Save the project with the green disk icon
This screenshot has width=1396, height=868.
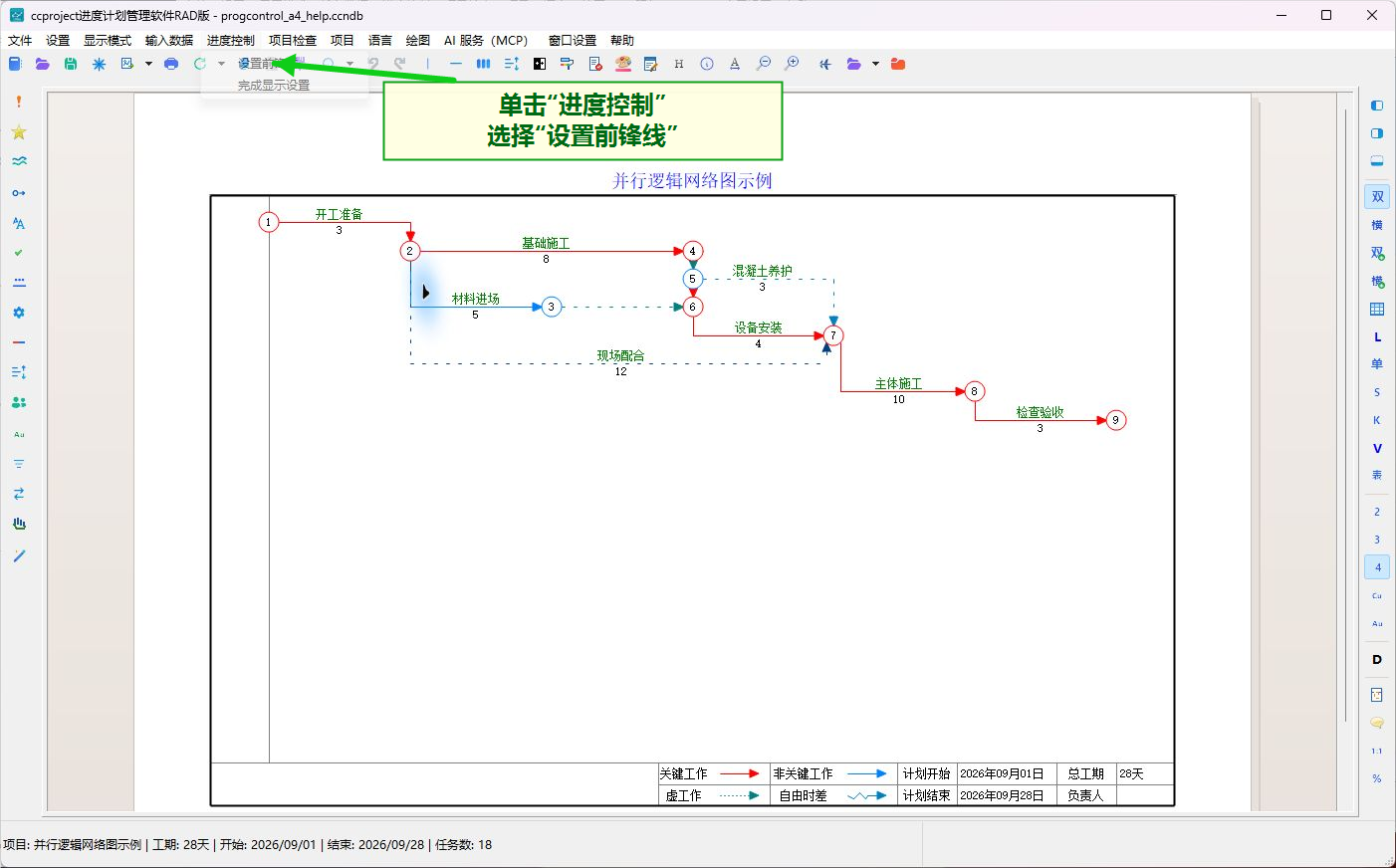[x=71, y=64]
